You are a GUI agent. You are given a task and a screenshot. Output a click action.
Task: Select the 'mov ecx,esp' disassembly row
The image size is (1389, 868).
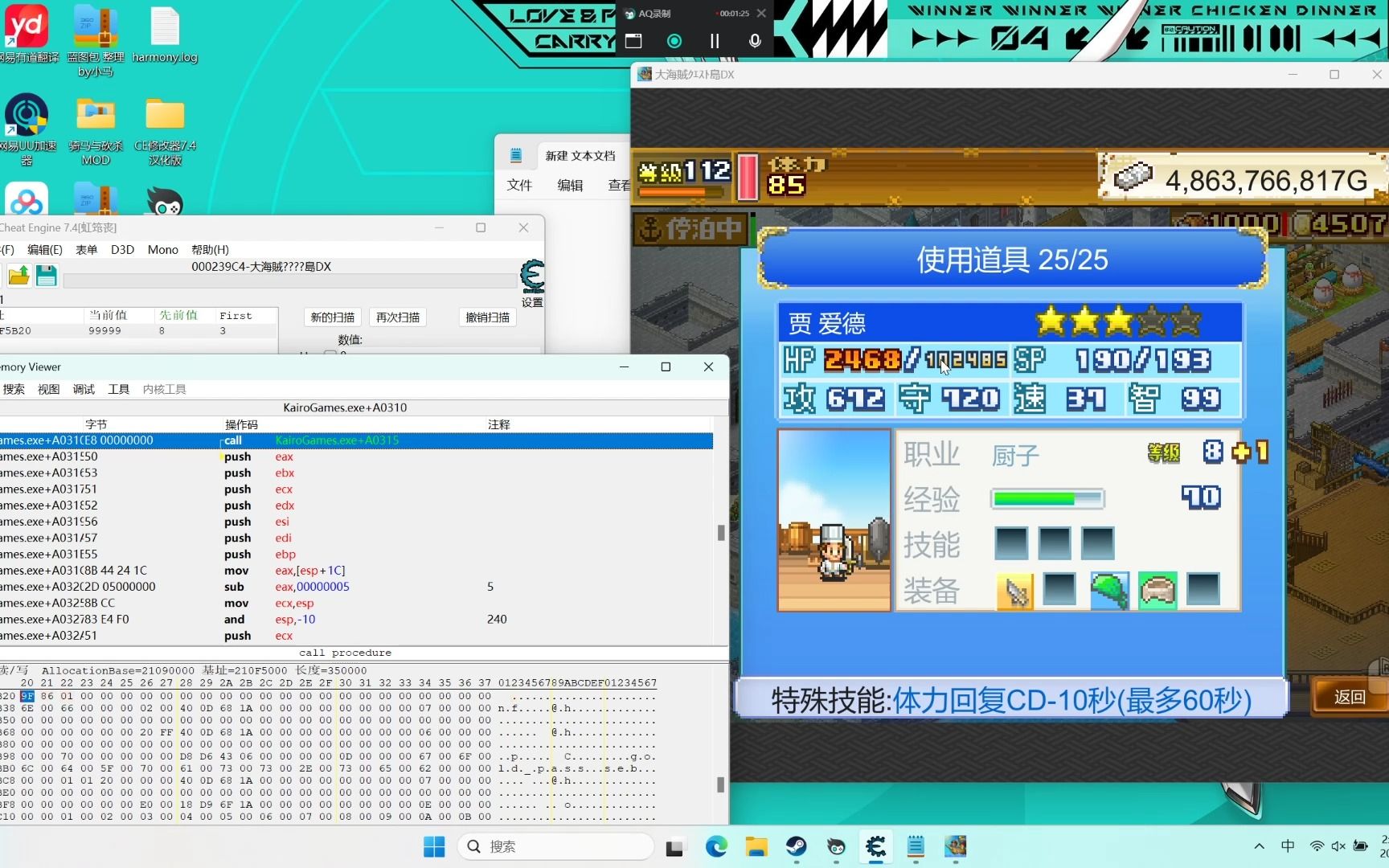pos(356,604)
